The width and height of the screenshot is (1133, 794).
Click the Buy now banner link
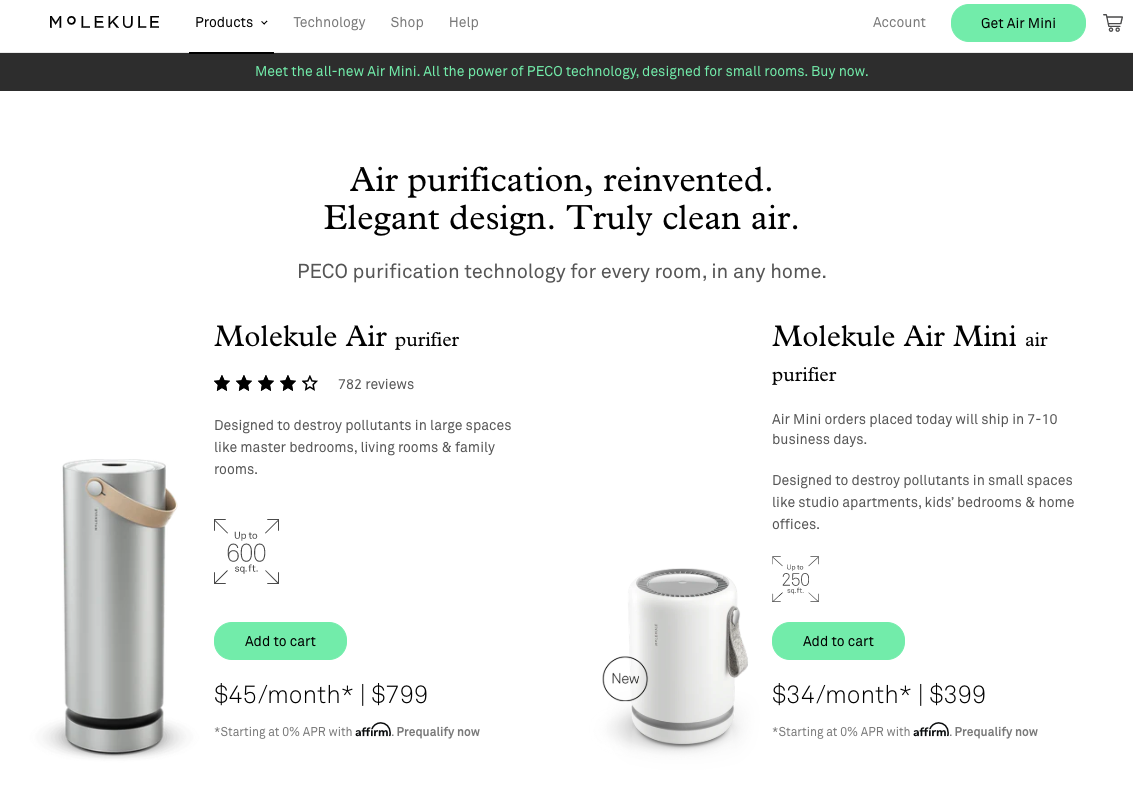click(839, 71)
